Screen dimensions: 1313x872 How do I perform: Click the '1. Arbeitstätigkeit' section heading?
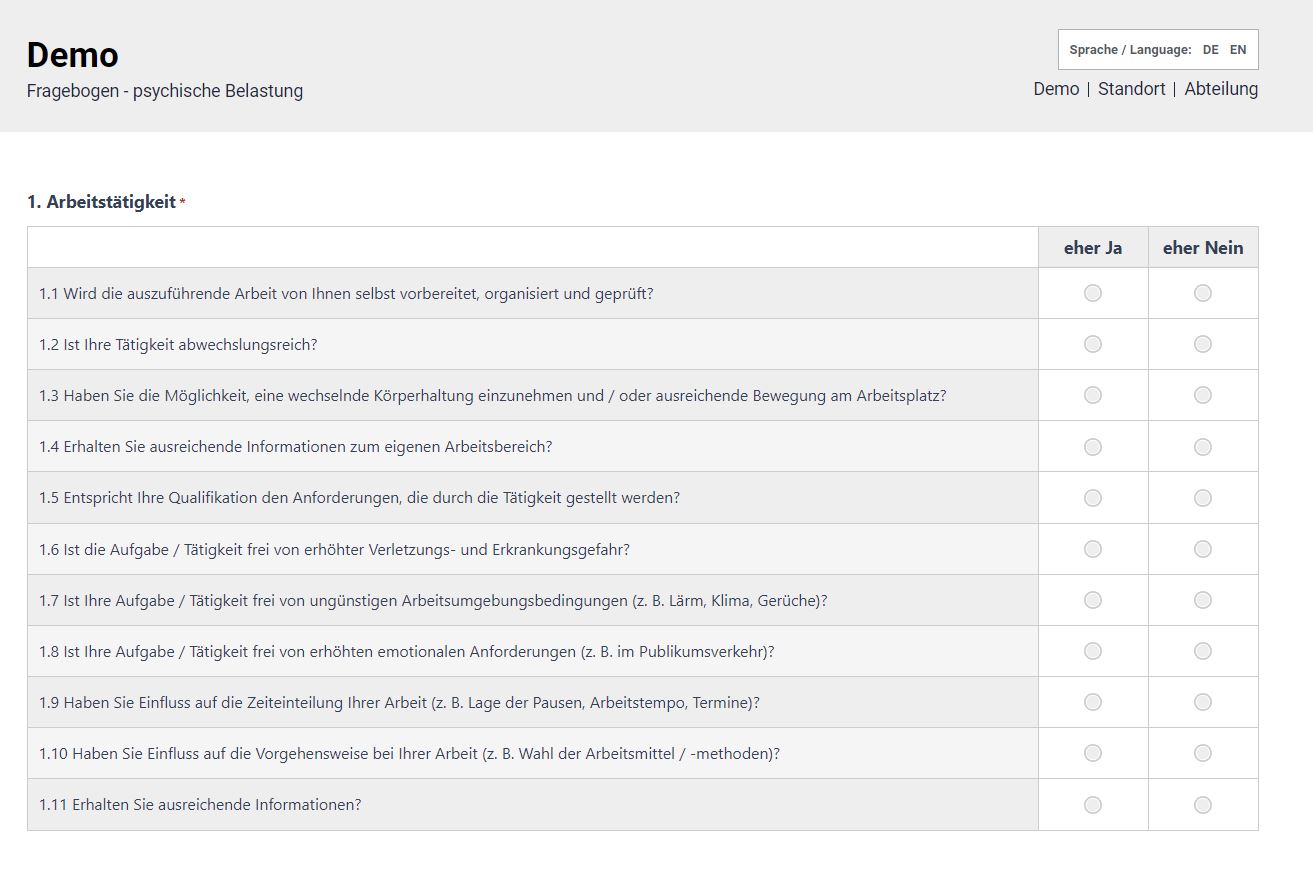[x=101, y=202]
